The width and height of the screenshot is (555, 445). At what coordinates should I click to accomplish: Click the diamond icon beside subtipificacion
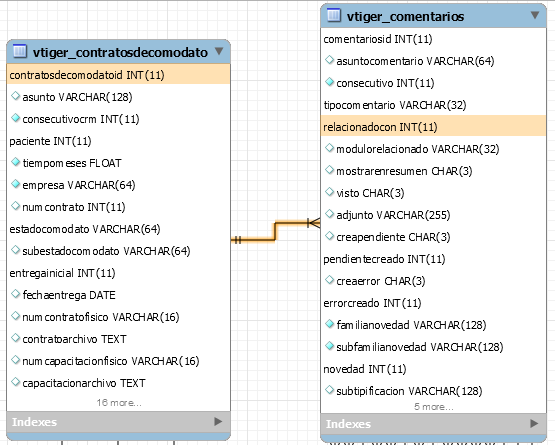(x=329, y=390)
